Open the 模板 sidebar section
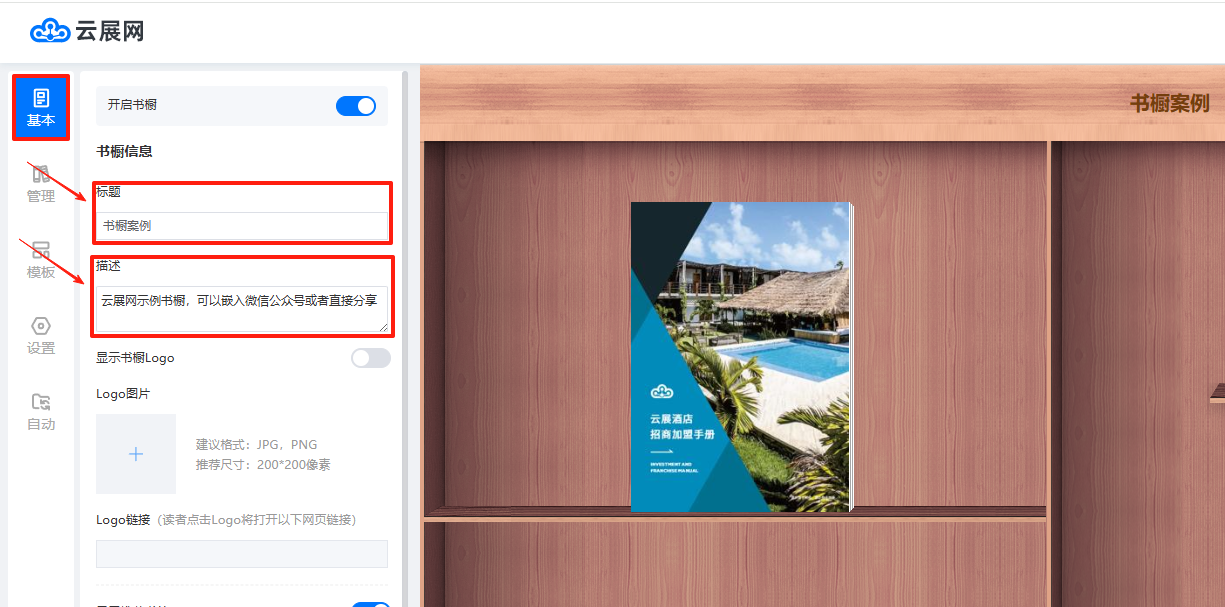This screenshot has width=1225, height=607. pyautogui.click(x=41, y=260)
